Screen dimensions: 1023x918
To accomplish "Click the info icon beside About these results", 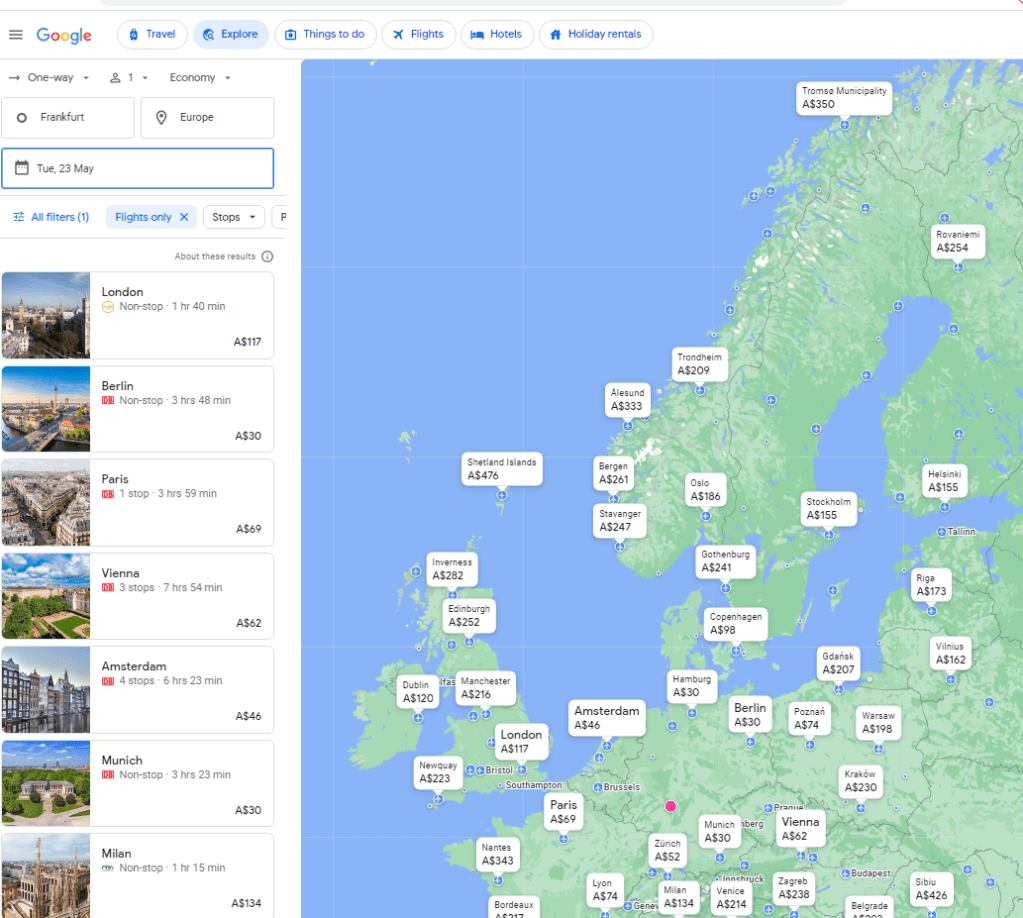I will 267,257.
